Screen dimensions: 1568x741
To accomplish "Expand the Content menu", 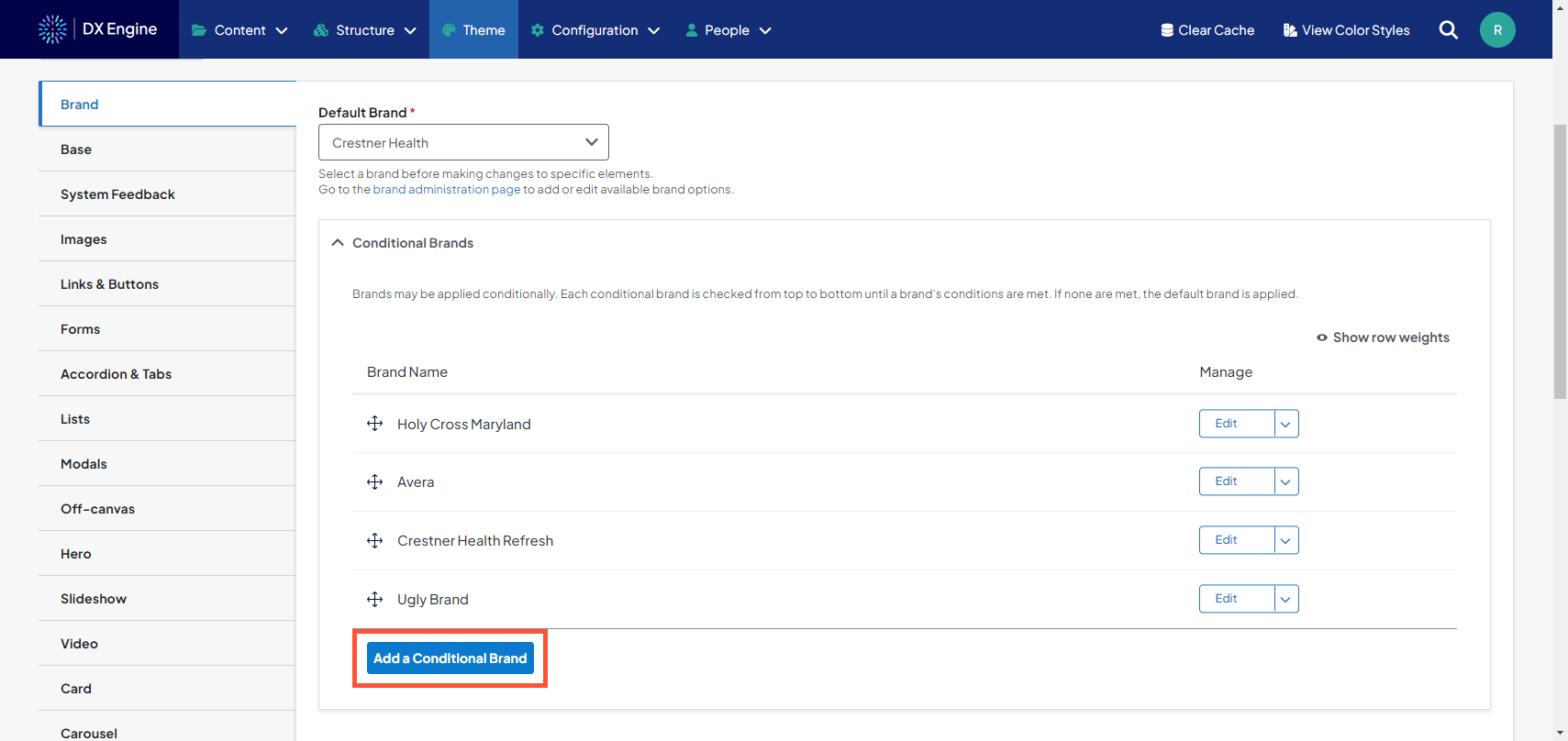I will [x=239, y=30].
